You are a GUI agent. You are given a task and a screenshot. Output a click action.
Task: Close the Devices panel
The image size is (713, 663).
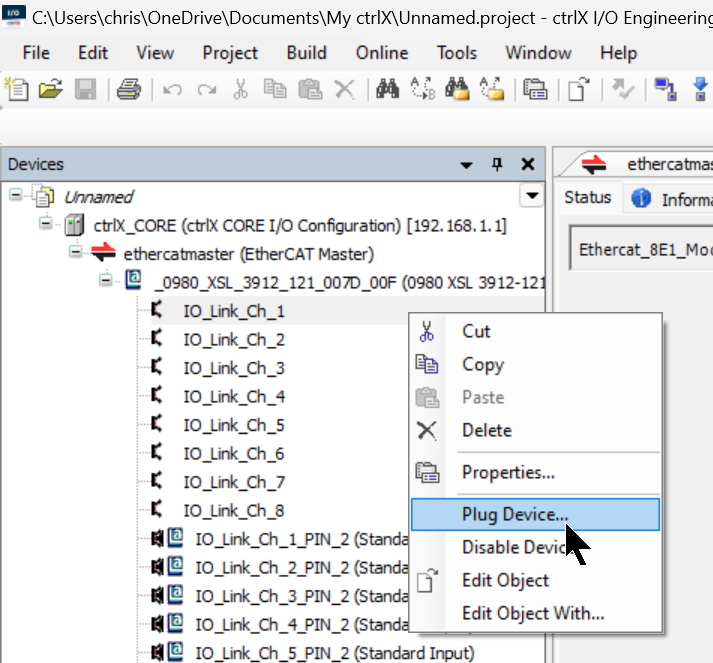pyautogui.click(x=527, y=164)
